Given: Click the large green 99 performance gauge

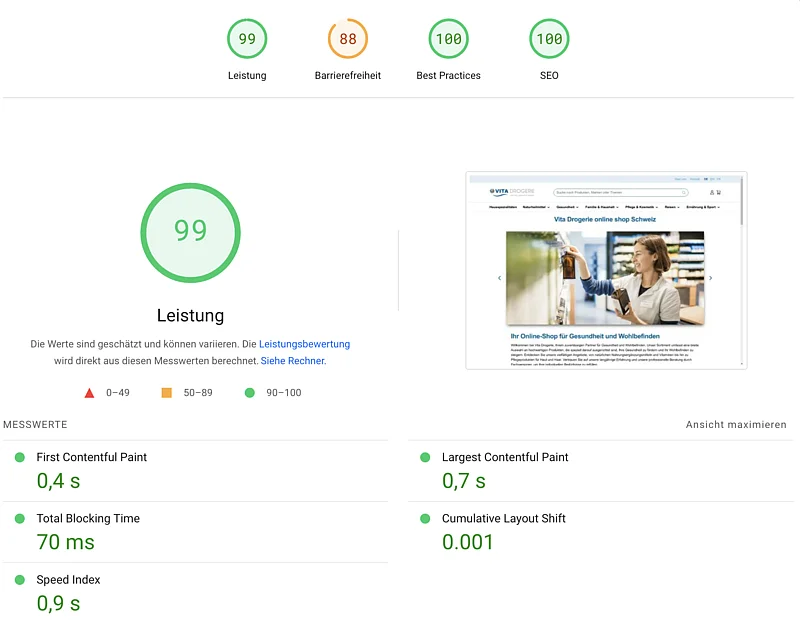Looking at the screenshot, I should click(190, 231).
